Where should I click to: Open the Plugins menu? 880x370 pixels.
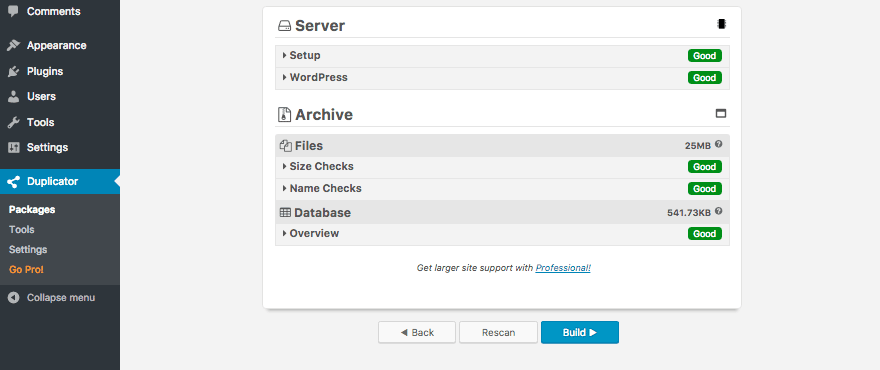(x=59, y=71)
